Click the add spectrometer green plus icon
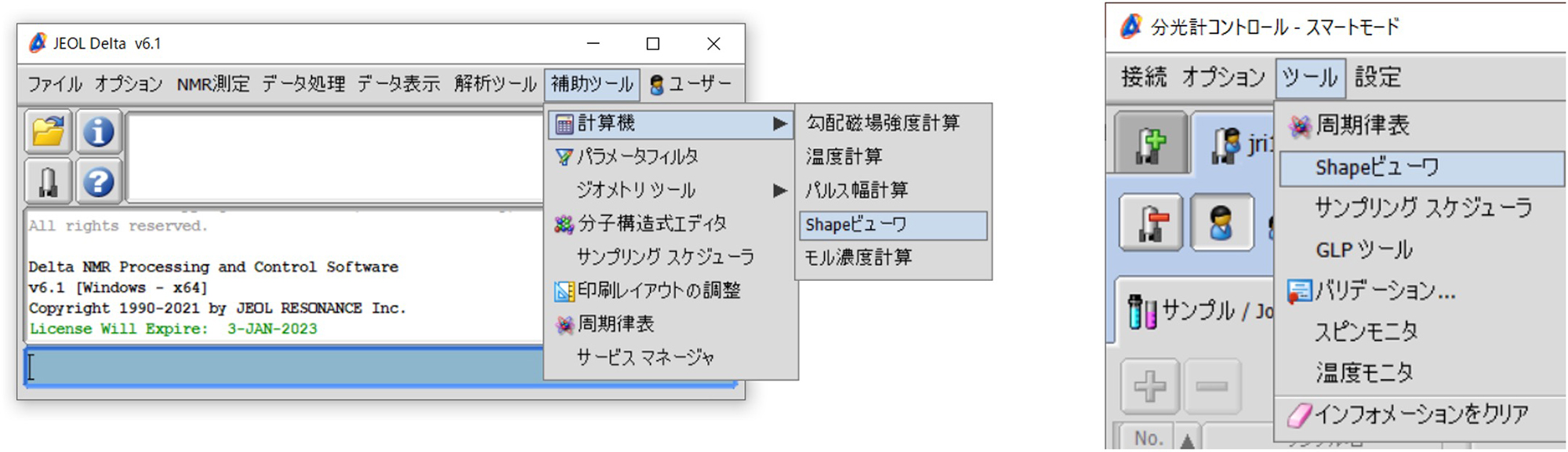Viewport: 1568px width, 452px height. click(1150, 143)
